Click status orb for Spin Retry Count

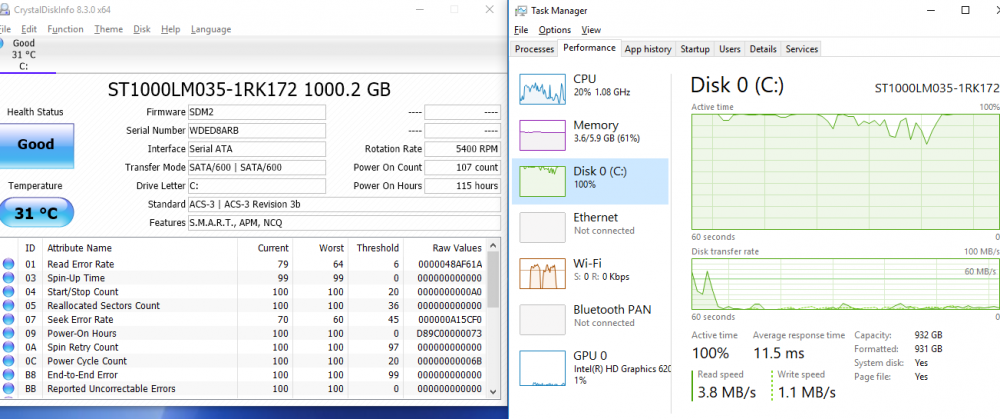pyautogui.click(x=8, y=348)
